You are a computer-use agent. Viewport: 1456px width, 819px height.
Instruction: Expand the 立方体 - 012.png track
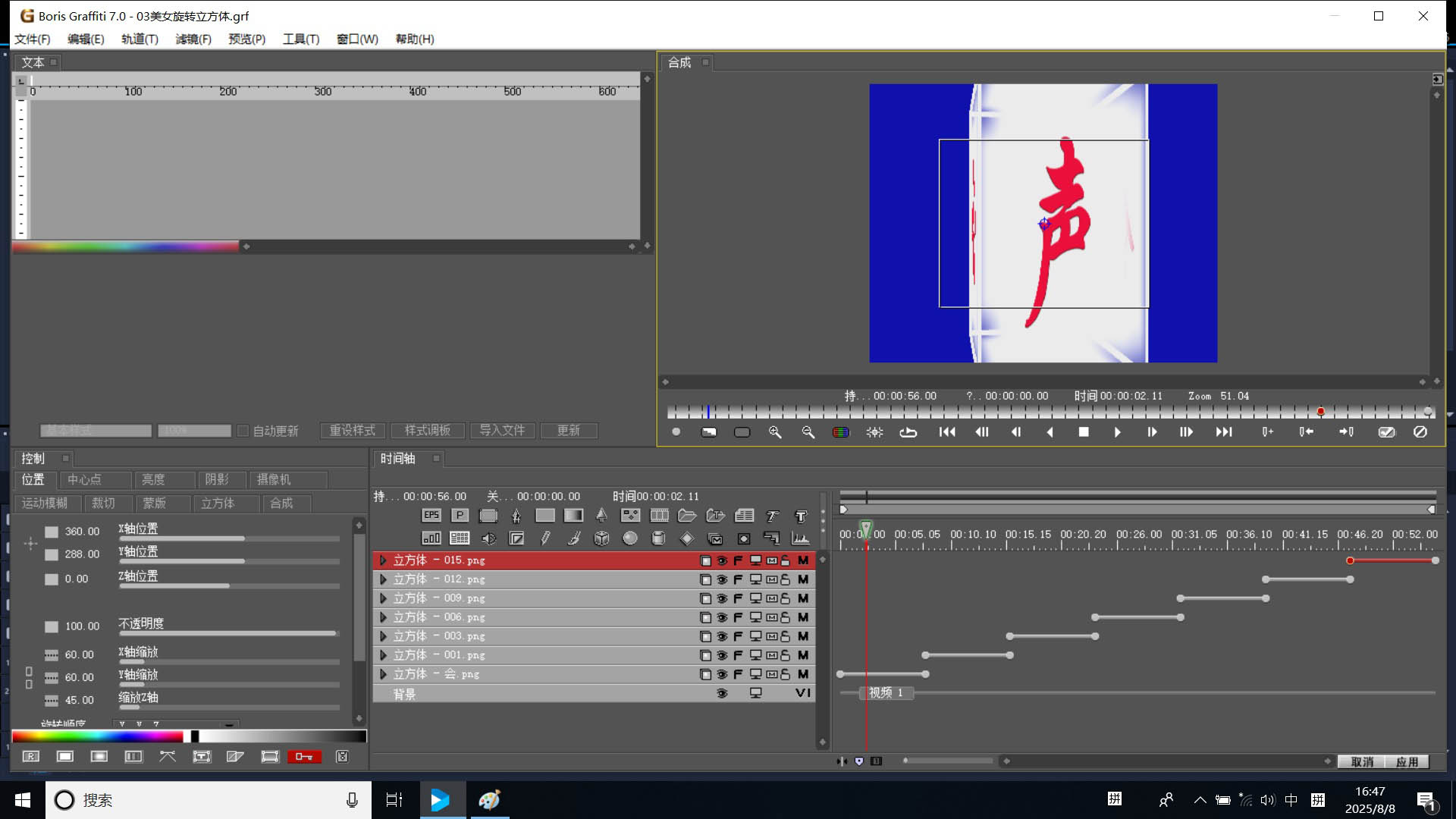[383, 579]
